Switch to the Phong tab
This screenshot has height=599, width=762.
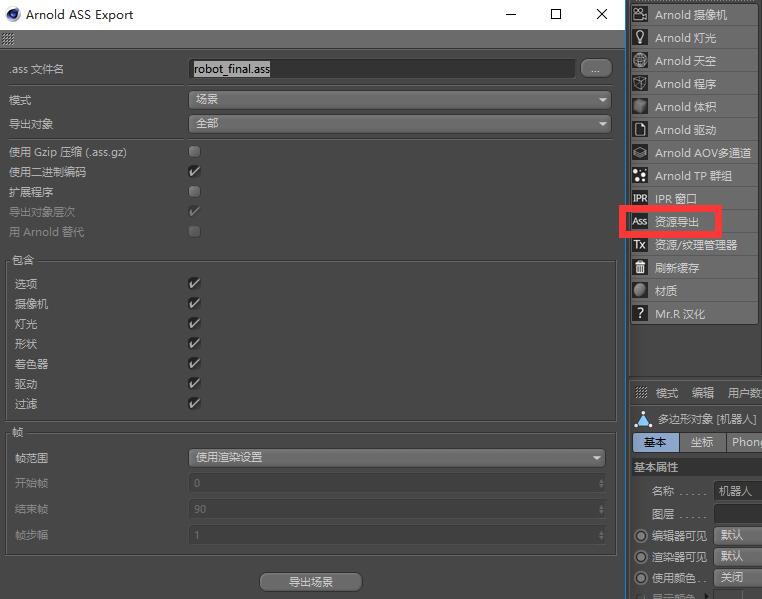(x=744, y=443)
